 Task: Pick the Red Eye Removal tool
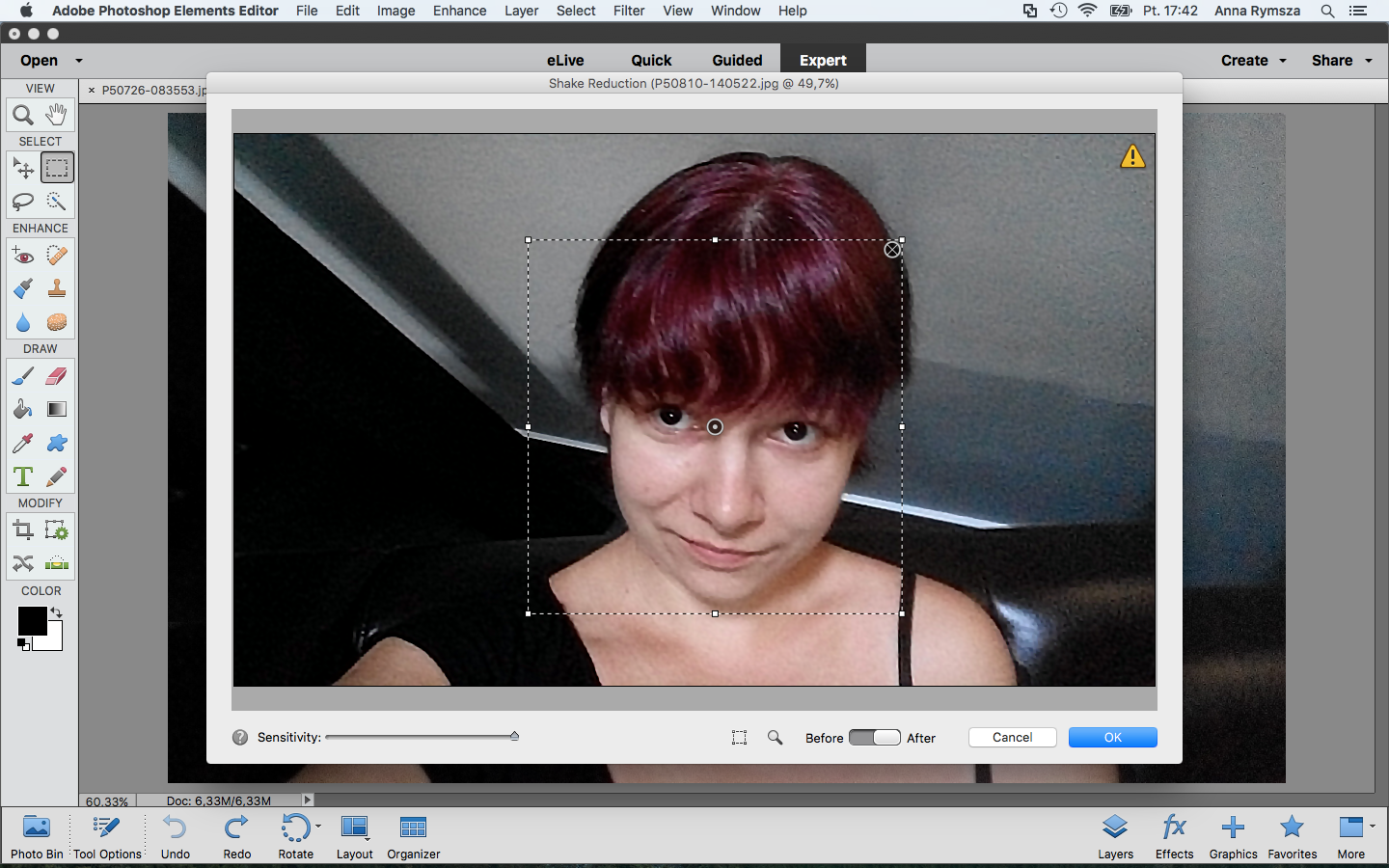(23, 256)
